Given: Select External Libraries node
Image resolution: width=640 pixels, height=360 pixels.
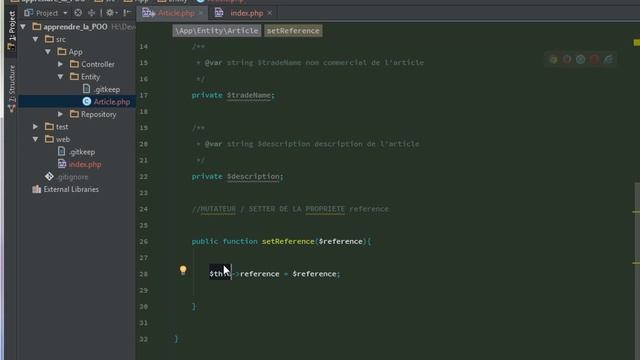Looking at the screenshot, I should [x=71, y=189].
